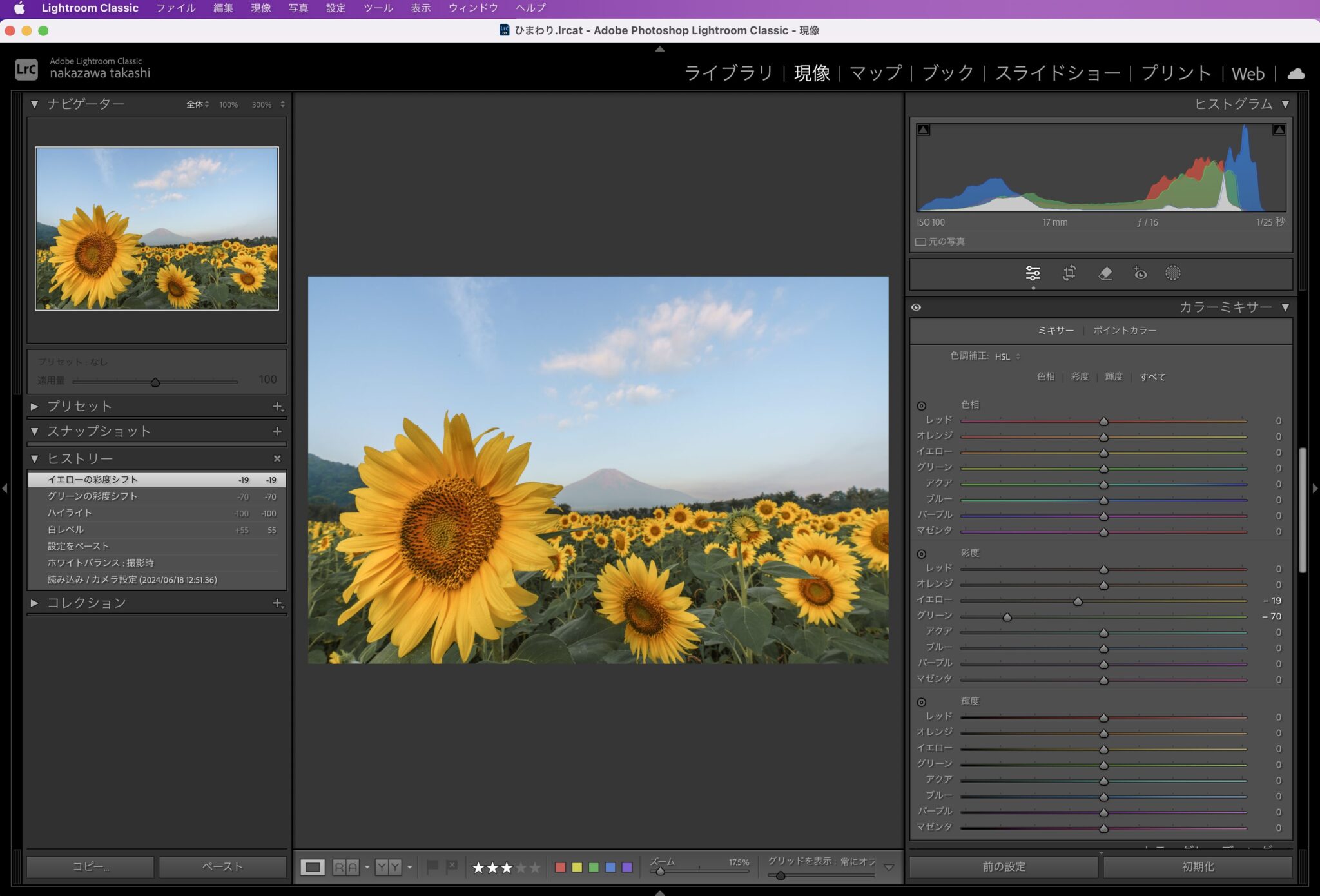Image resolution: width=1320 pixels, height=896 pixels.
Task: Open the ポイントカラー tab
Action: point(1124,330)
